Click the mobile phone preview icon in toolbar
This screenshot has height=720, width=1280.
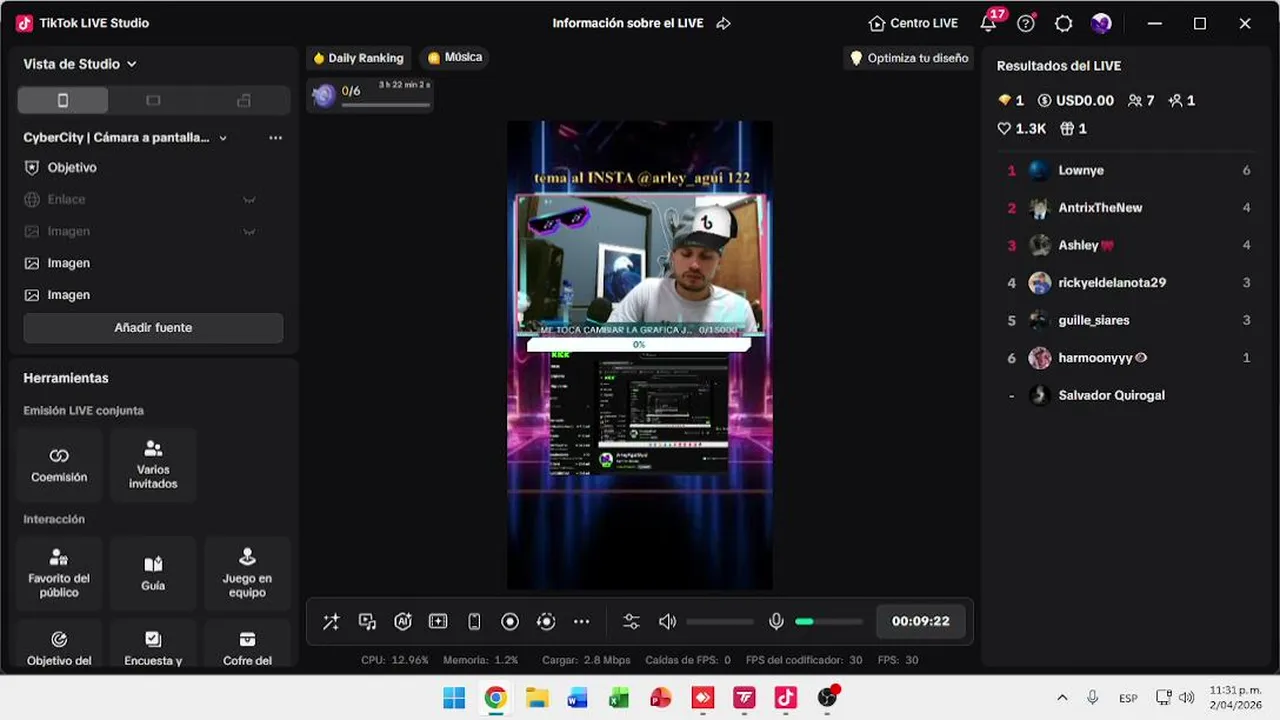pos(474,622)
